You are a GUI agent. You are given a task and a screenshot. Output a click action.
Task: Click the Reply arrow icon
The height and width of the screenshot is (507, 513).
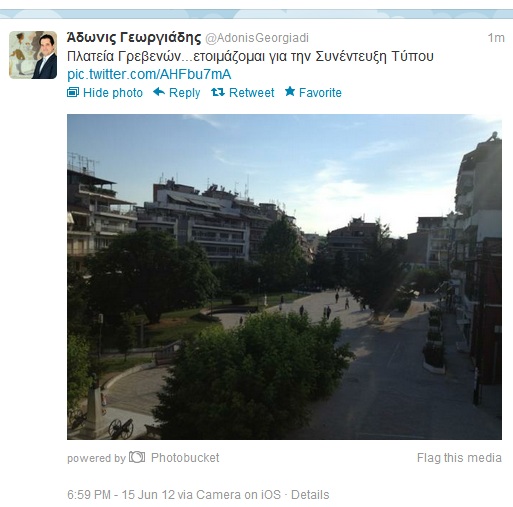[x=159, y=92]
